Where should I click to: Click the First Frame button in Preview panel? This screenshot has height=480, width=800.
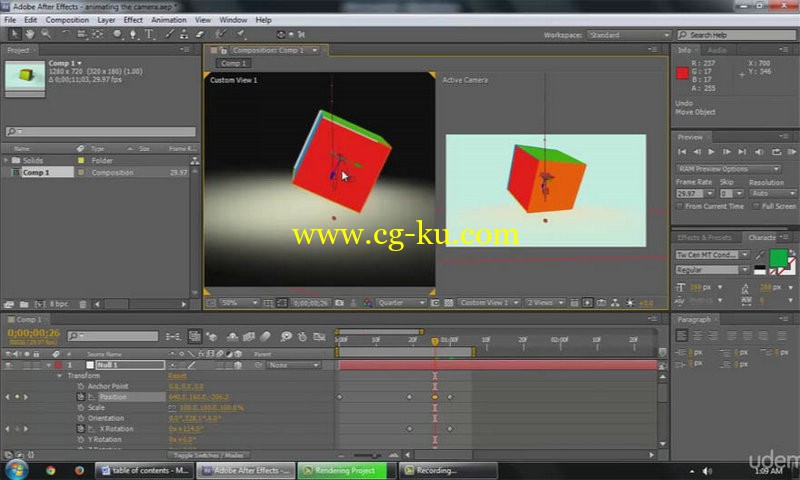coord(682,152)
